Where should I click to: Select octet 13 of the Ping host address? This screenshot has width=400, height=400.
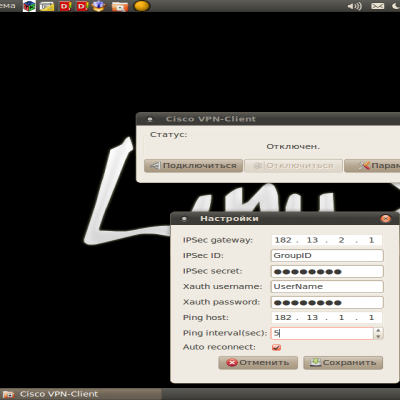point(312,317)
